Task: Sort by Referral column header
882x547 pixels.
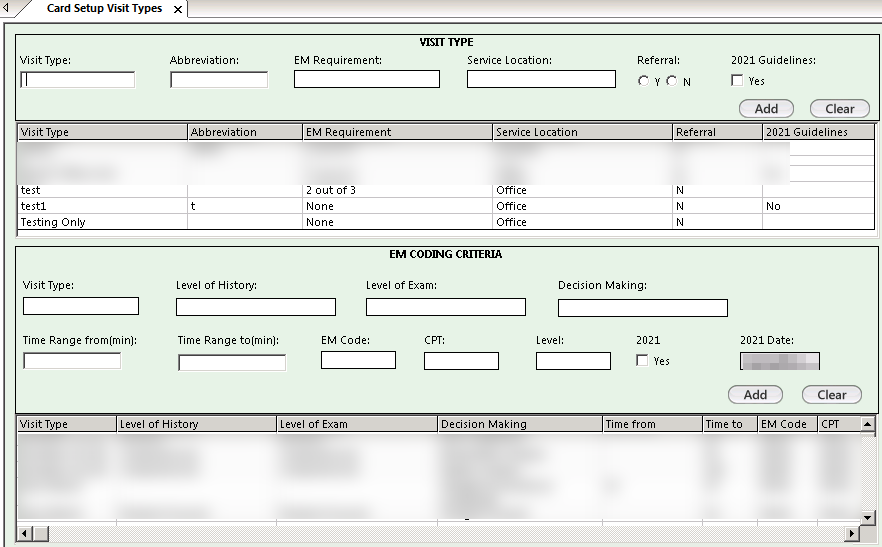Action: pos(718,132)
